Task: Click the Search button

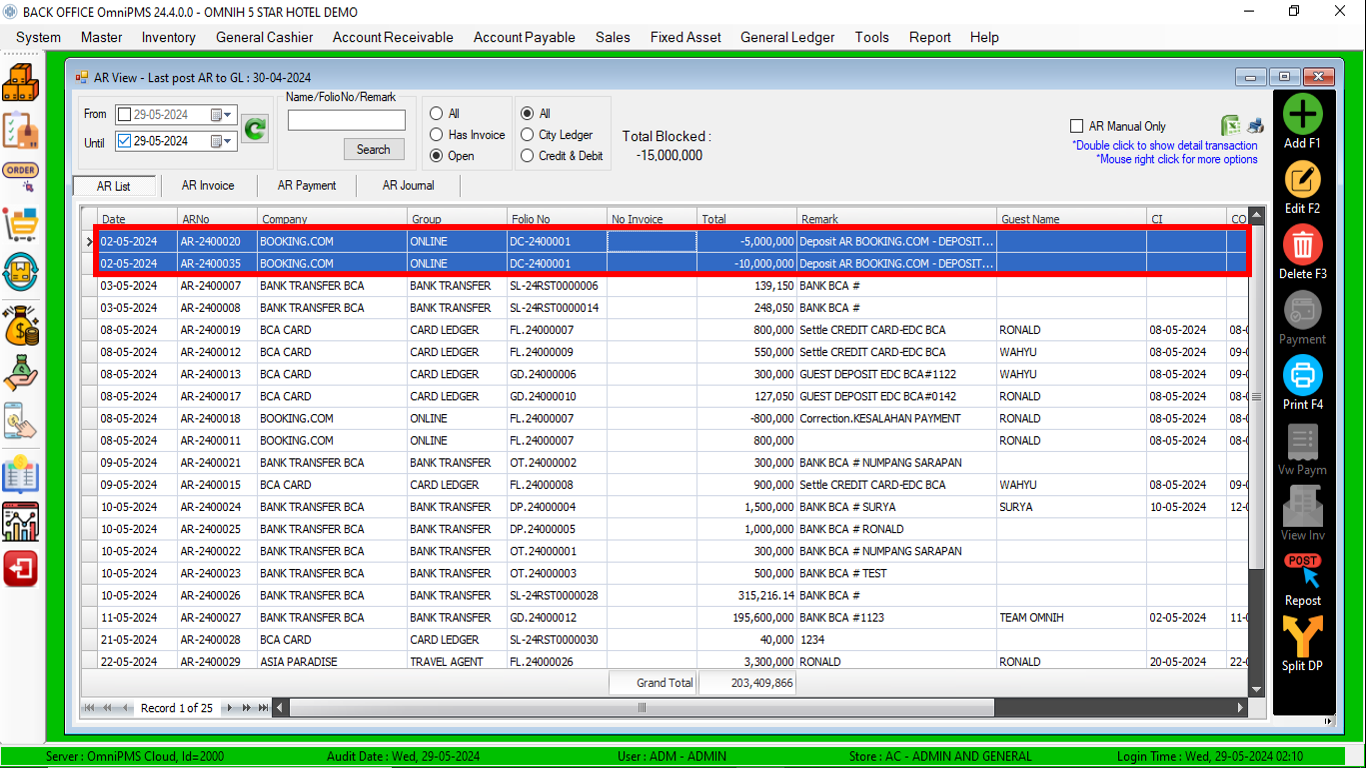Action: (x=373, y=149)
